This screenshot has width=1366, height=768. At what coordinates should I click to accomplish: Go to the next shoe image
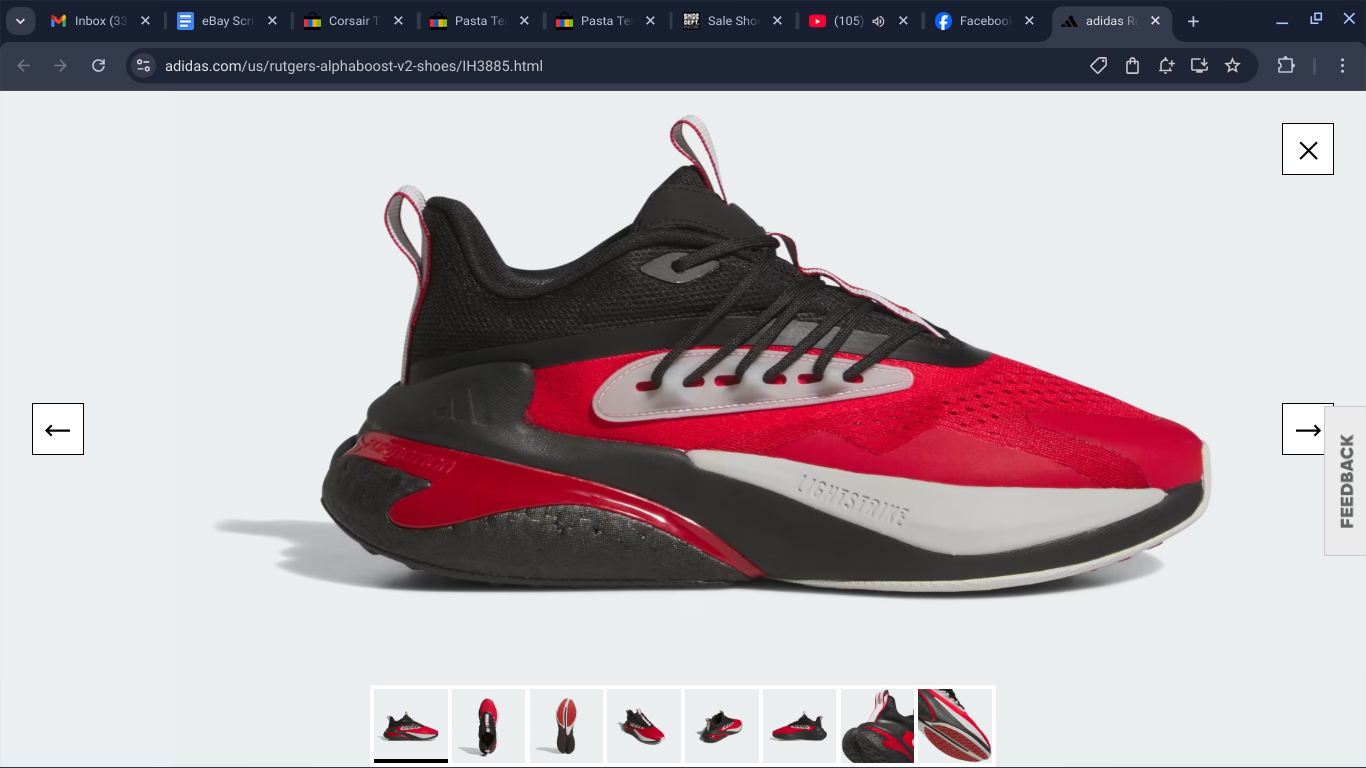(x=1307, y=430)
